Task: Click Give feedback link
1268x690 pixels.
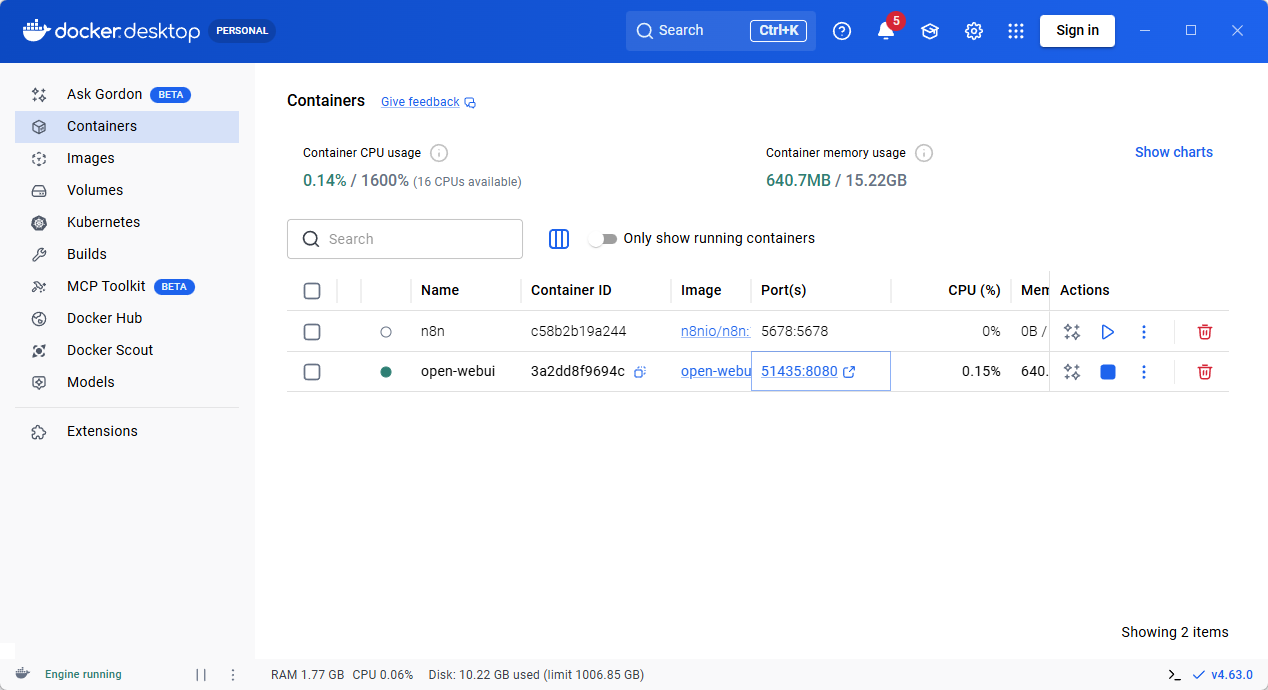Action: [420, 102]
